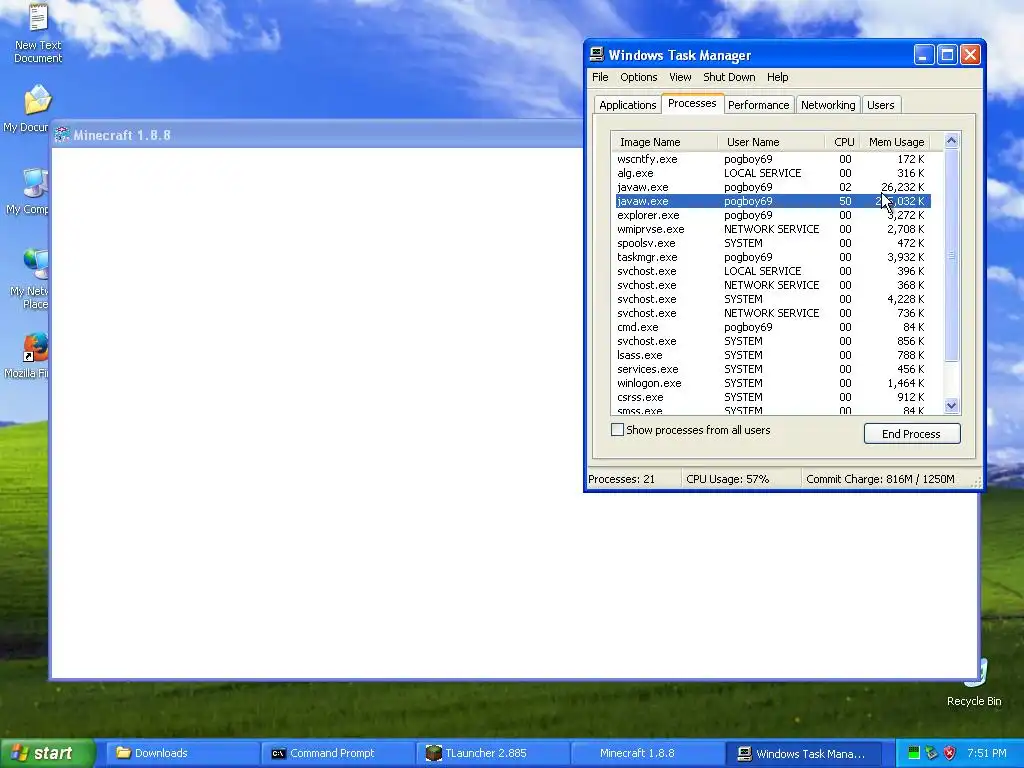Select the highlighted javaw.exe row at 50 CPU
This screenshot has height=768, width=1024.
tap(773, 201)
